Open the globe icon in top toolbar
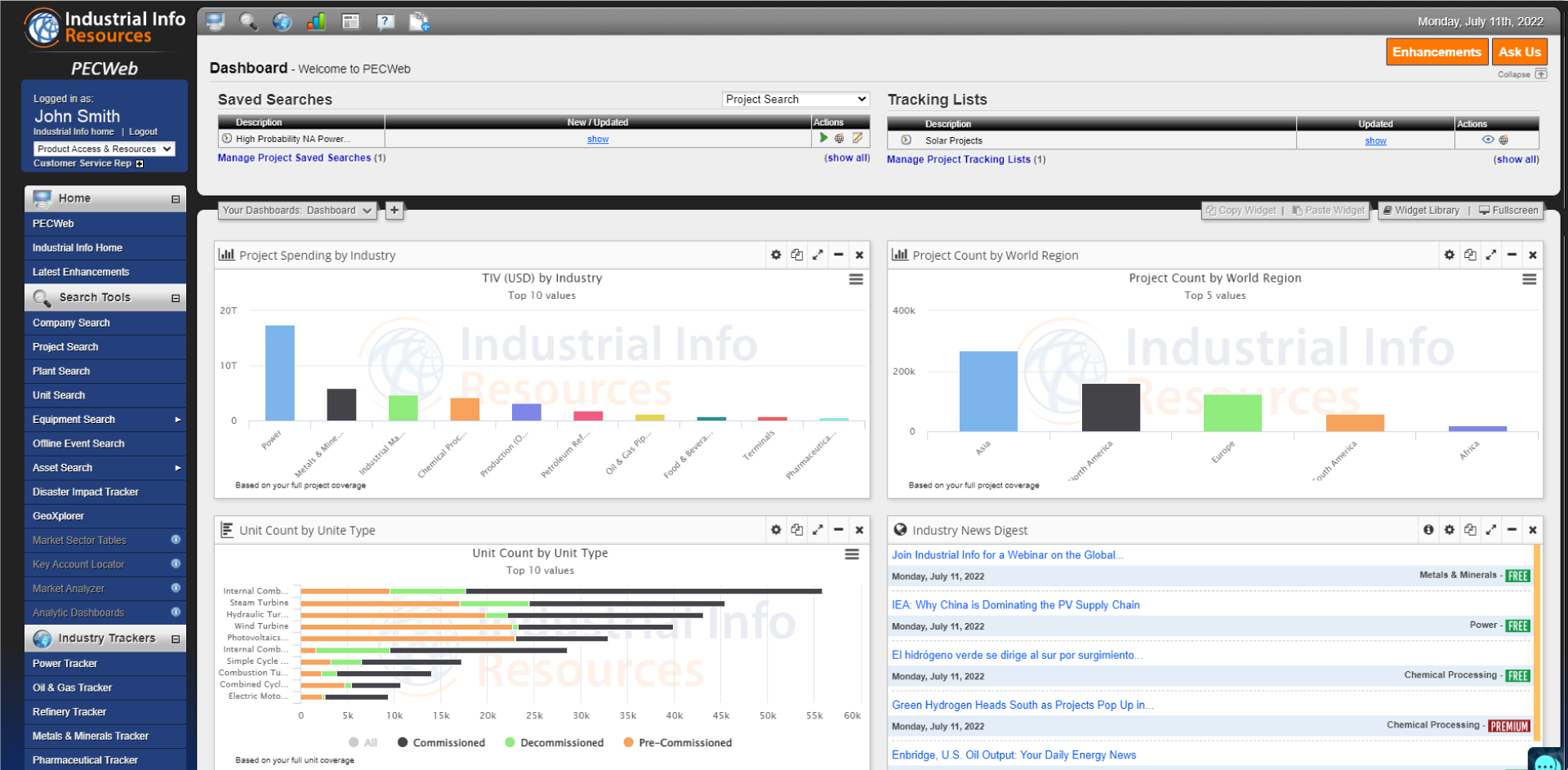 pyautogui.click(x=282, y=21)
